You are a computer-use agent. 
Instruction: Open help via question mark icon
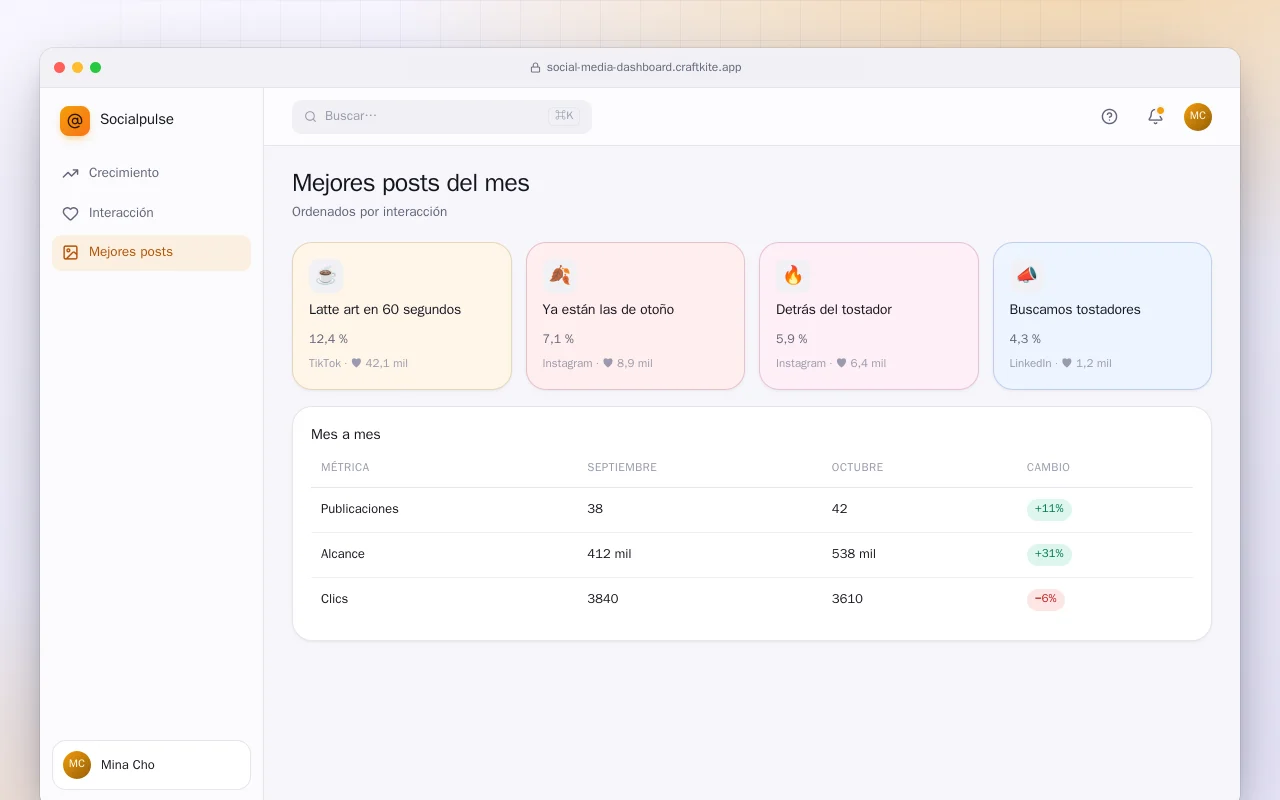pyautogui.click(x=1109, y=116)
